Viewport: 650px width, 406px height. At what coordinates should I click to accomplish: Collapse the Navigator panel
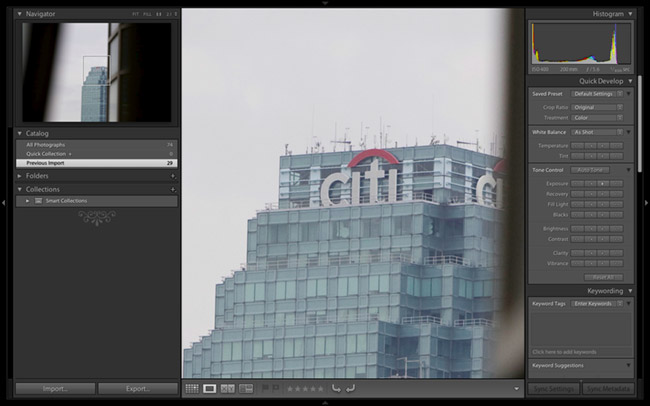[x=19, y=14]
